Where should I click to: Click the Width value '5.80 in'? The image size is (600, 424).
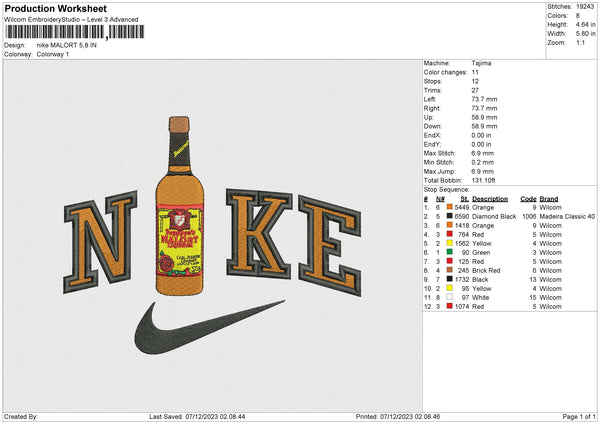[585, 34]
